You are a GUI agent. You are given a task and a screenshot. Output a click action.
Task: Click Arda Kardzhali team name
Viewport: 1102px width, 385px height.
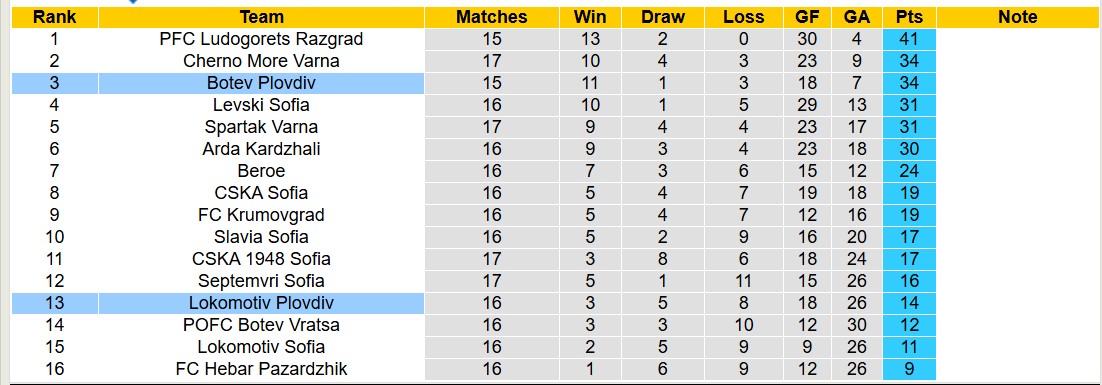point(261,149)
